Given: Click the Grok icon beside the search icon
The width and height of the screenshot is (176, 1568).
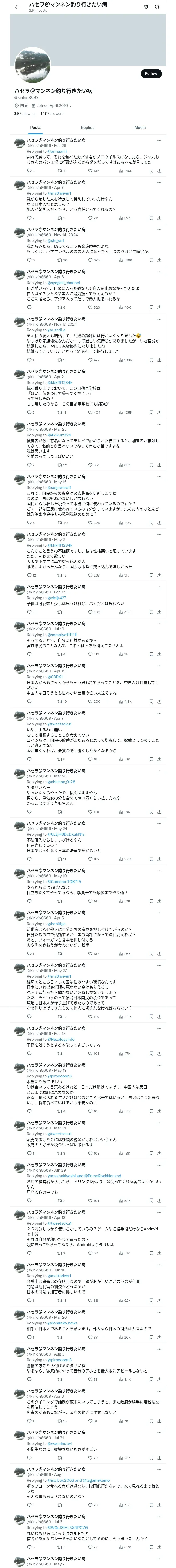Looking at the screenshot, I should pyautogui.click(x=146, y=7).
